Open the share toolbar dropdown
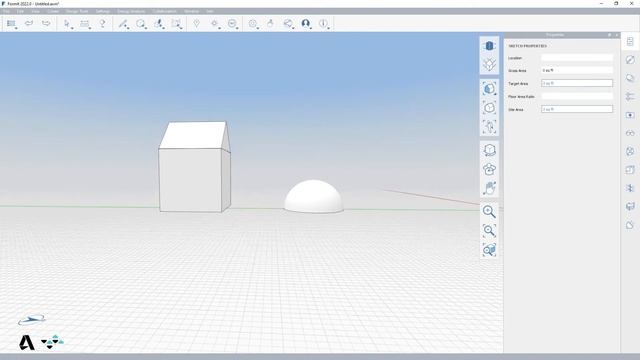This screenshot has width=640, height=360. pyautogui.click(x=289, y=24)
